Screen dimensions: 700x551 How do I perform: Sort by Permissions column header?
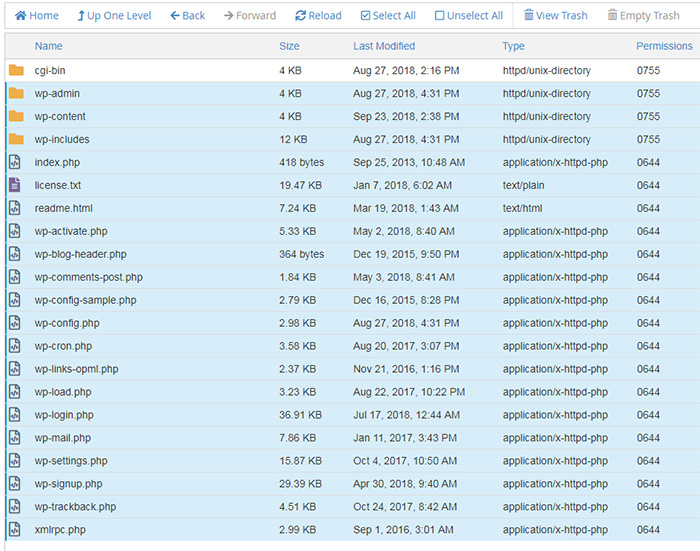point(664,46)
